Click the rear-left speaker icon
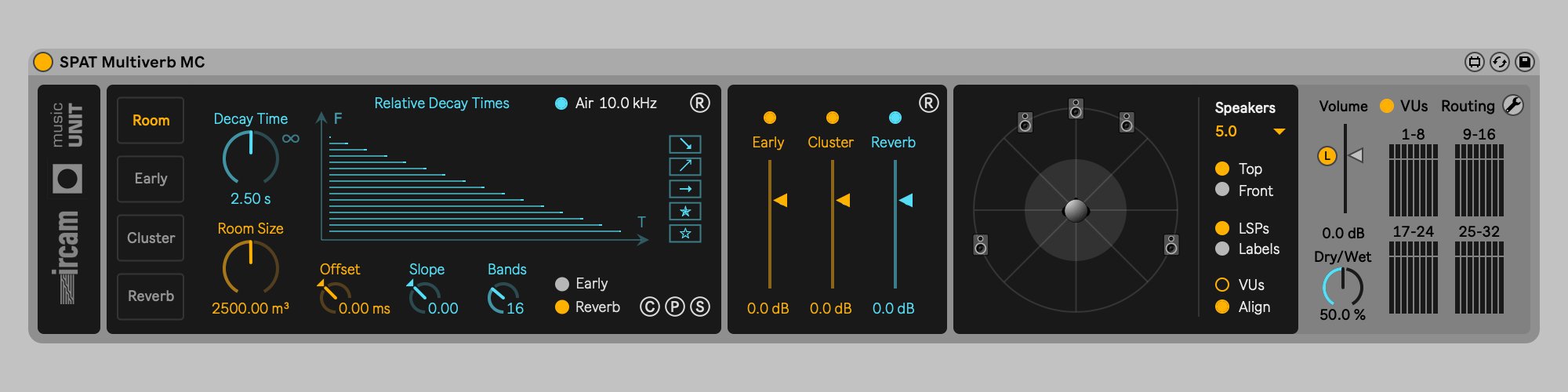 [980, 245]
